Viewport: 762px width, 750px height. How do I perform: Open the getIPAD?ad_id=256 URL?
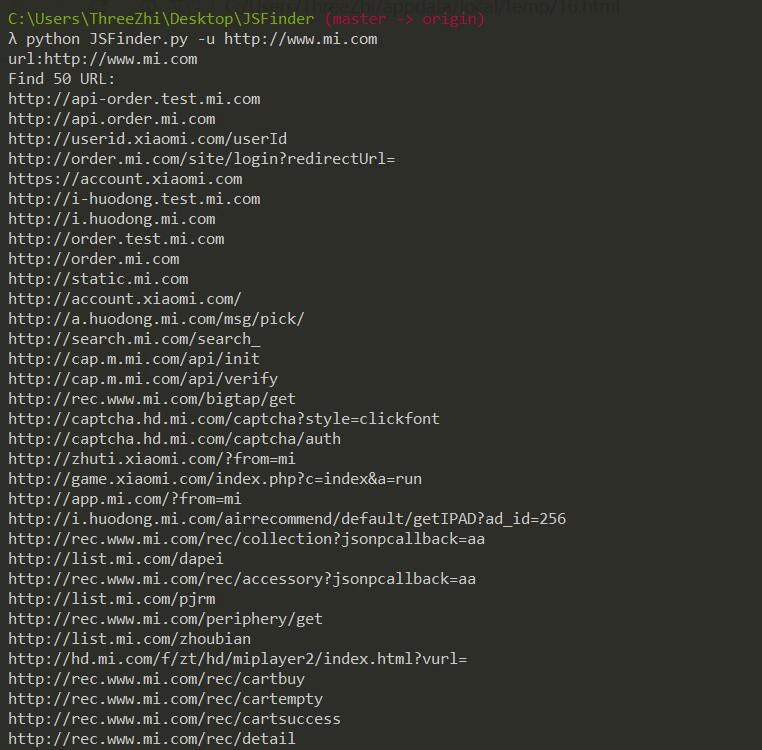pyautogui.click(x=287, y=519)
